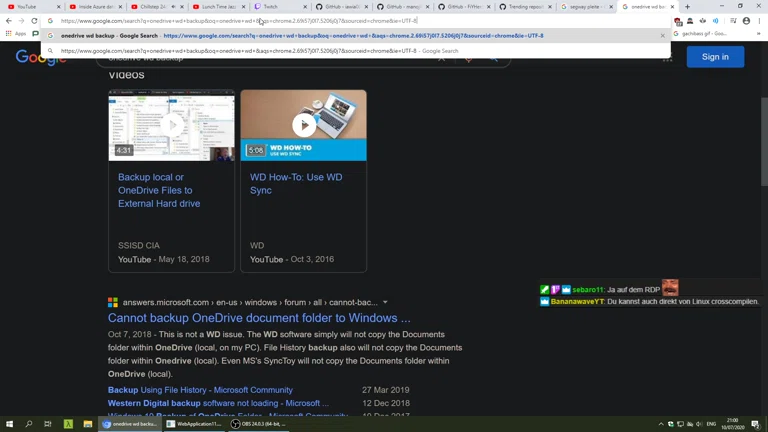Open the Chrome three-dot menu
Viewport: 768px width, 432px height.
coord(759,21)
